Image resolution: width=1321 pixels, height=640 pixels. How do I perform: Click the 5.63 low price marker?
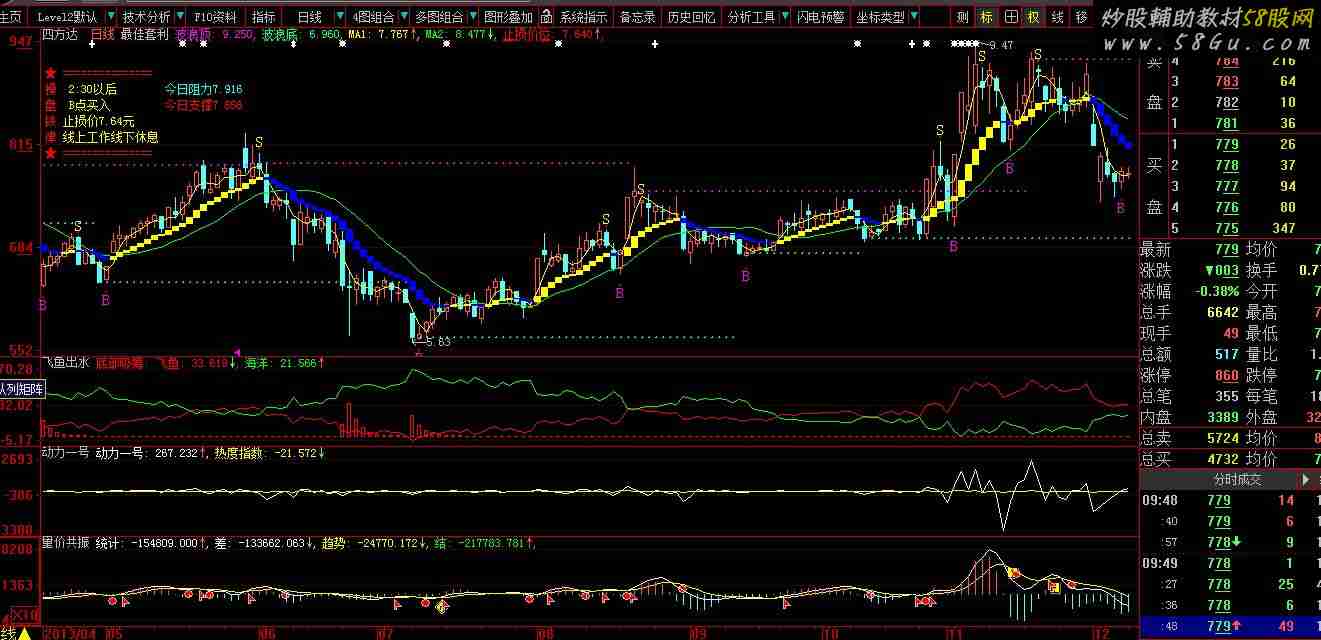[x=438, y=342]
